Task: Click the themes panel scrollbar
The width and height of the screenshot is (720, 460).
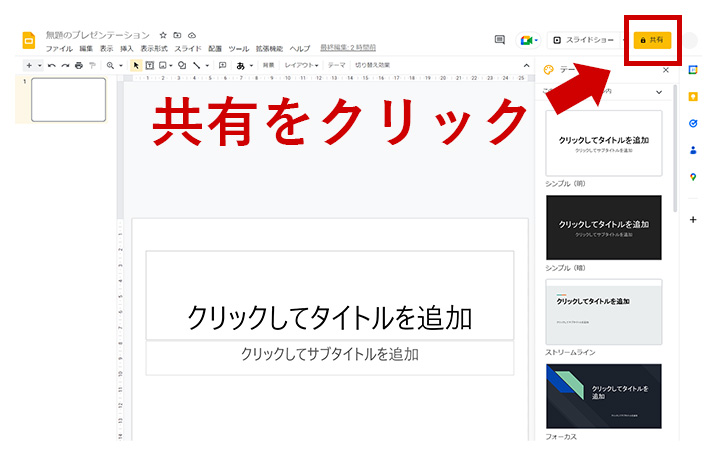Action: click(x=675, y=148)
